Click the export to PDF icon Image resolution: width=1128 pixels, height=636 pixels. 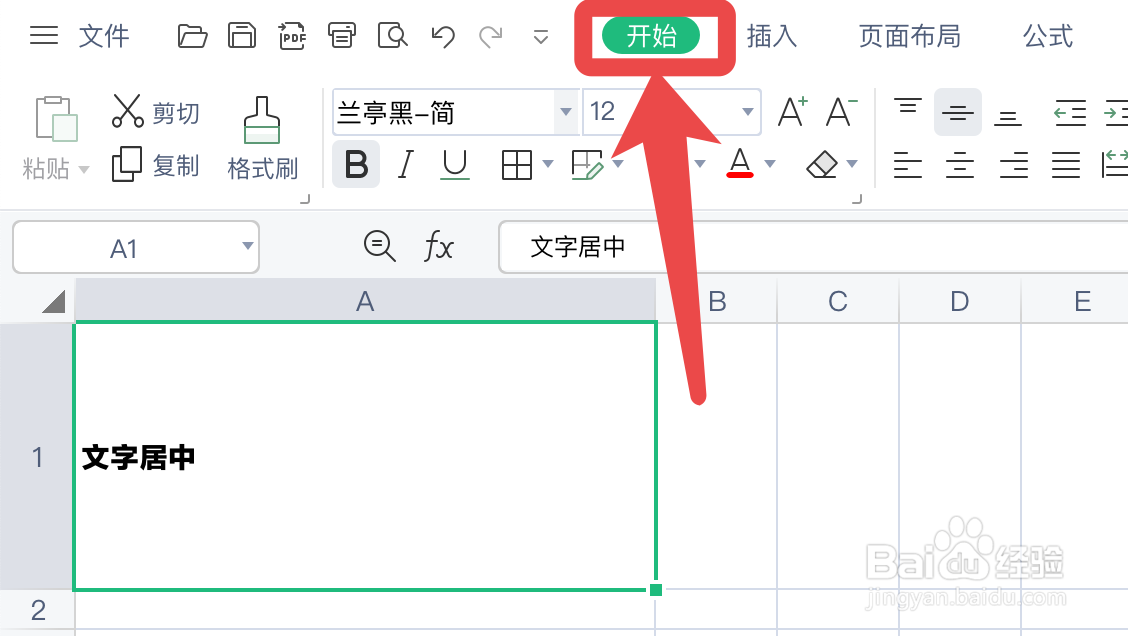coord(291,34)
